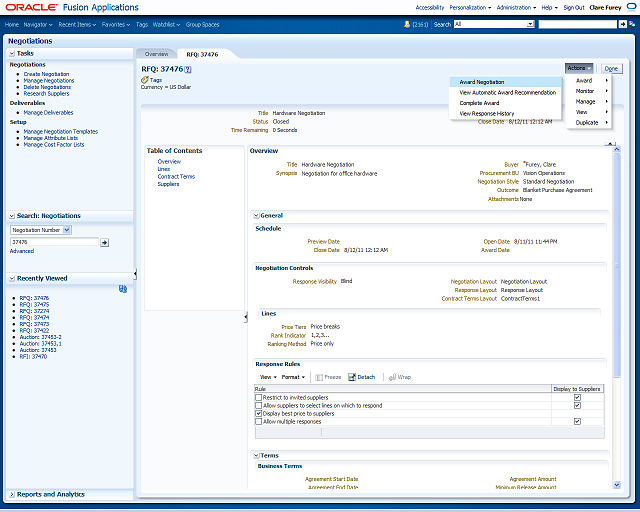
Task: Collapse the Terms section
Action: click(x=256, y=456)
